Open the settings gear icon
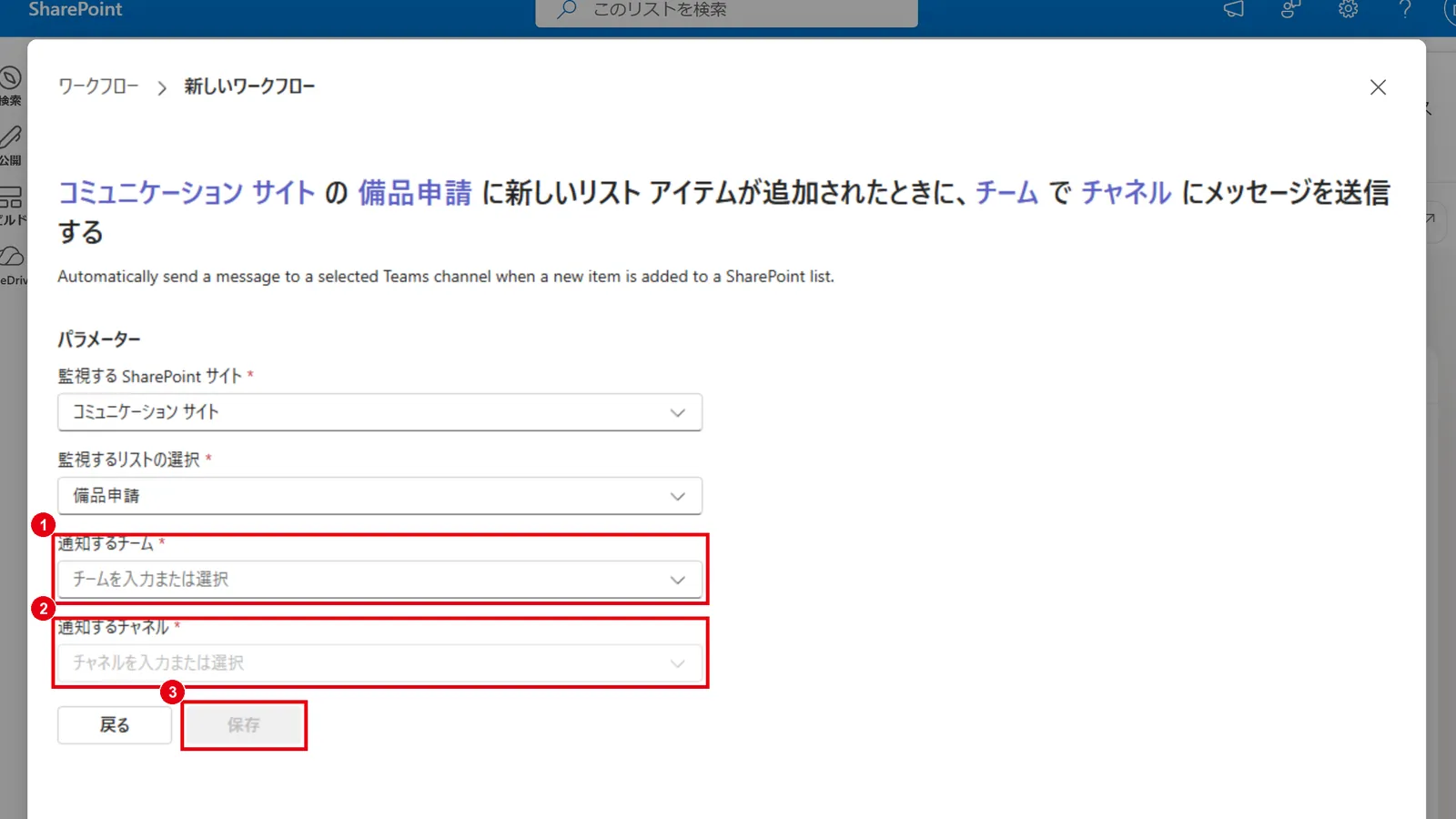The height and width of the screenshot is (819, 1456). click(1348, 9)
